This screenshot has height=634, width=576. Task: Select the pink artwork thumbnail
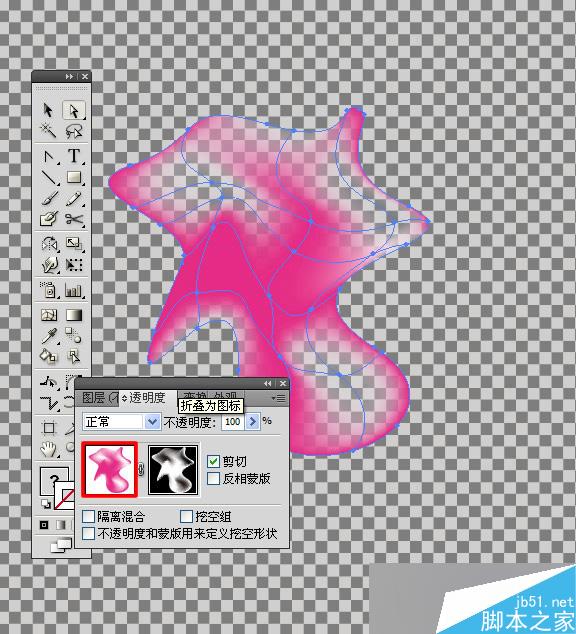[x=110, y=469]
